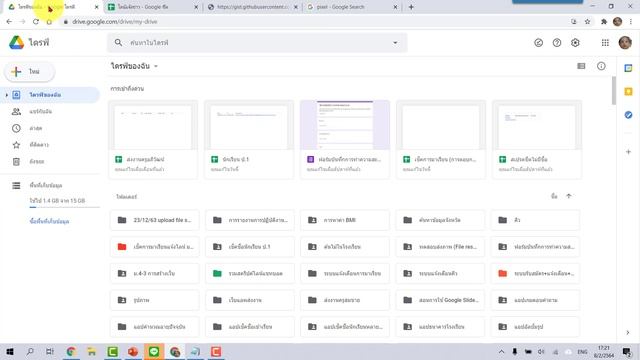Select the รูปภาพ folder
Screen dimensions: 640x360
click(x=154, y=300)
